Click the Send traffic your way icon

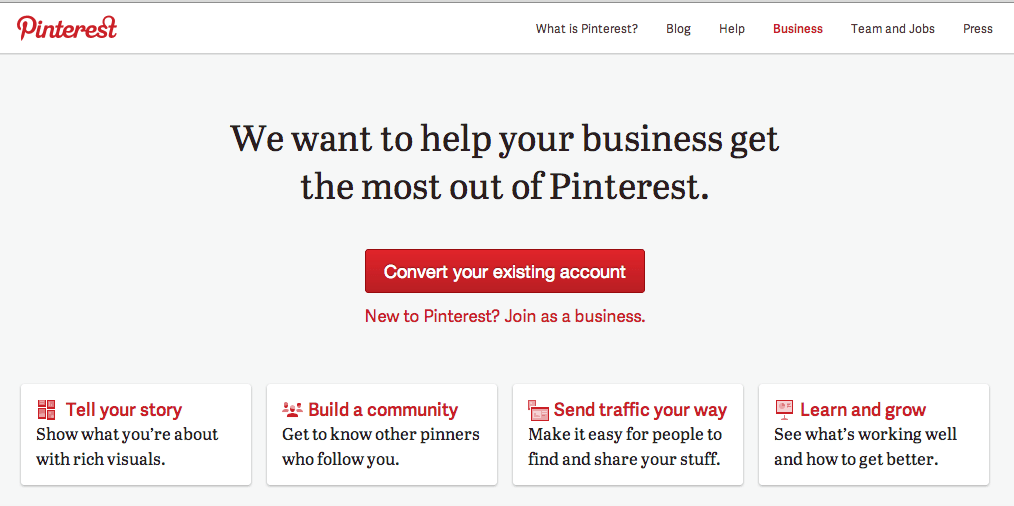tap(538, 410)
